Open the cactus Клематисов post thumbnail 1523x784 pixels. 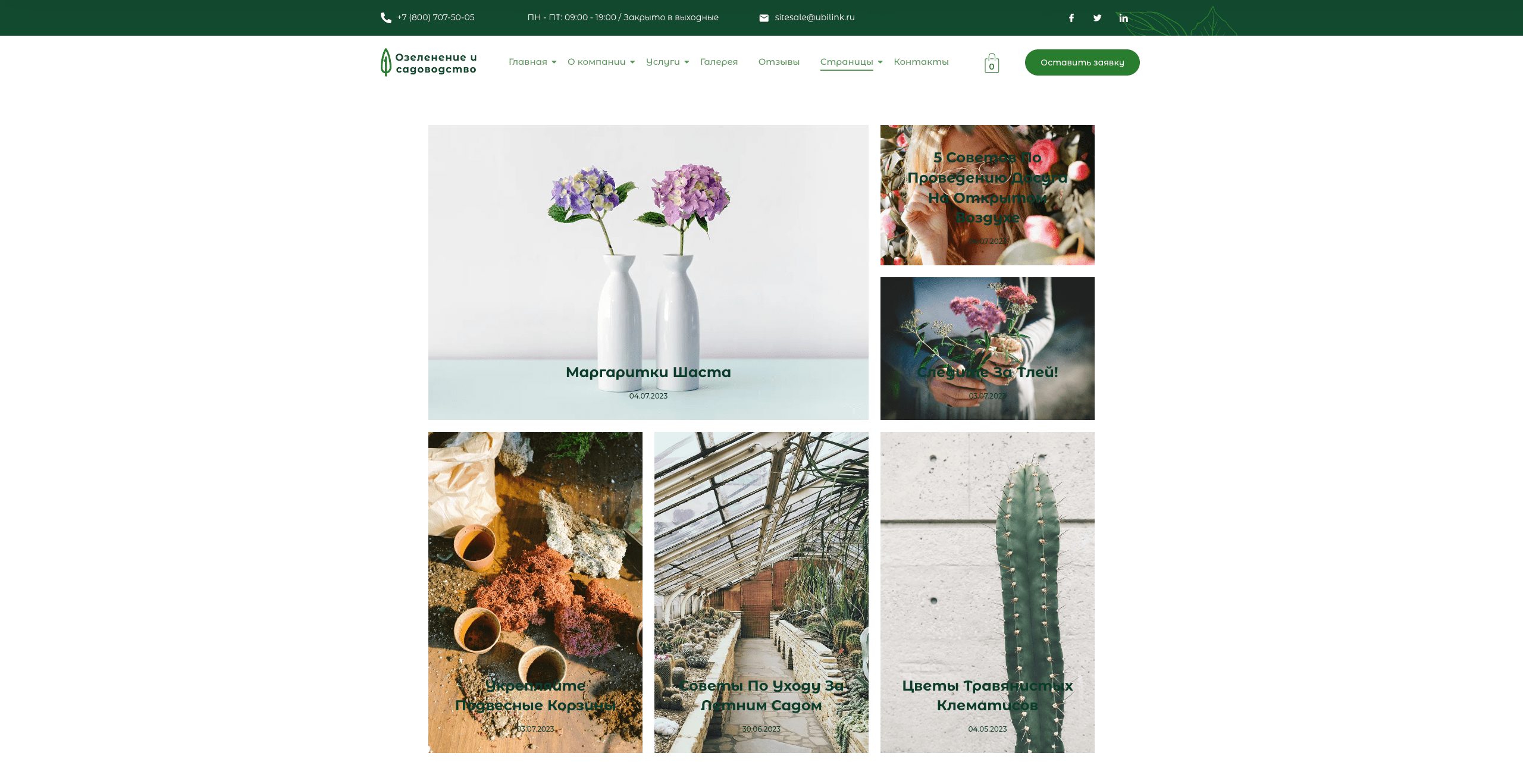[988, 592]
